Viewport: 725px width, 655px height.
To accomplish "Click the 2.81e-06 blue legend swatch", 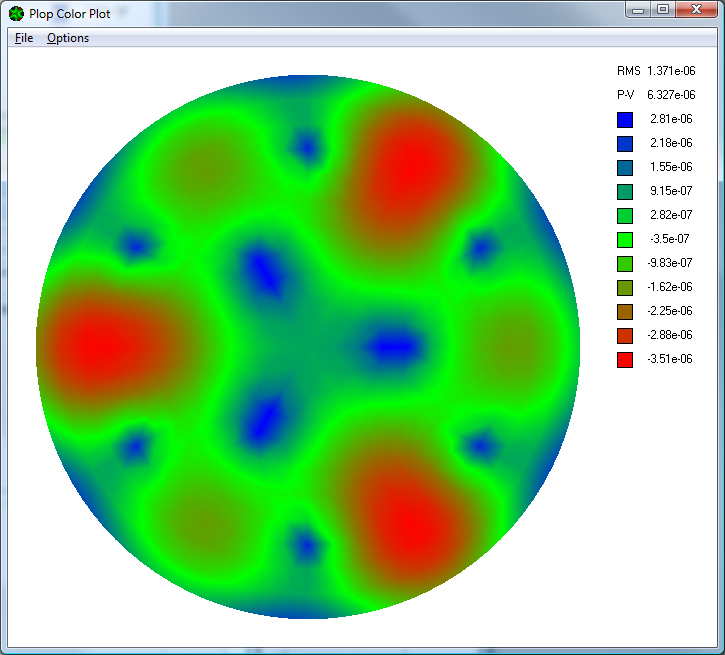I will point(625,120).
